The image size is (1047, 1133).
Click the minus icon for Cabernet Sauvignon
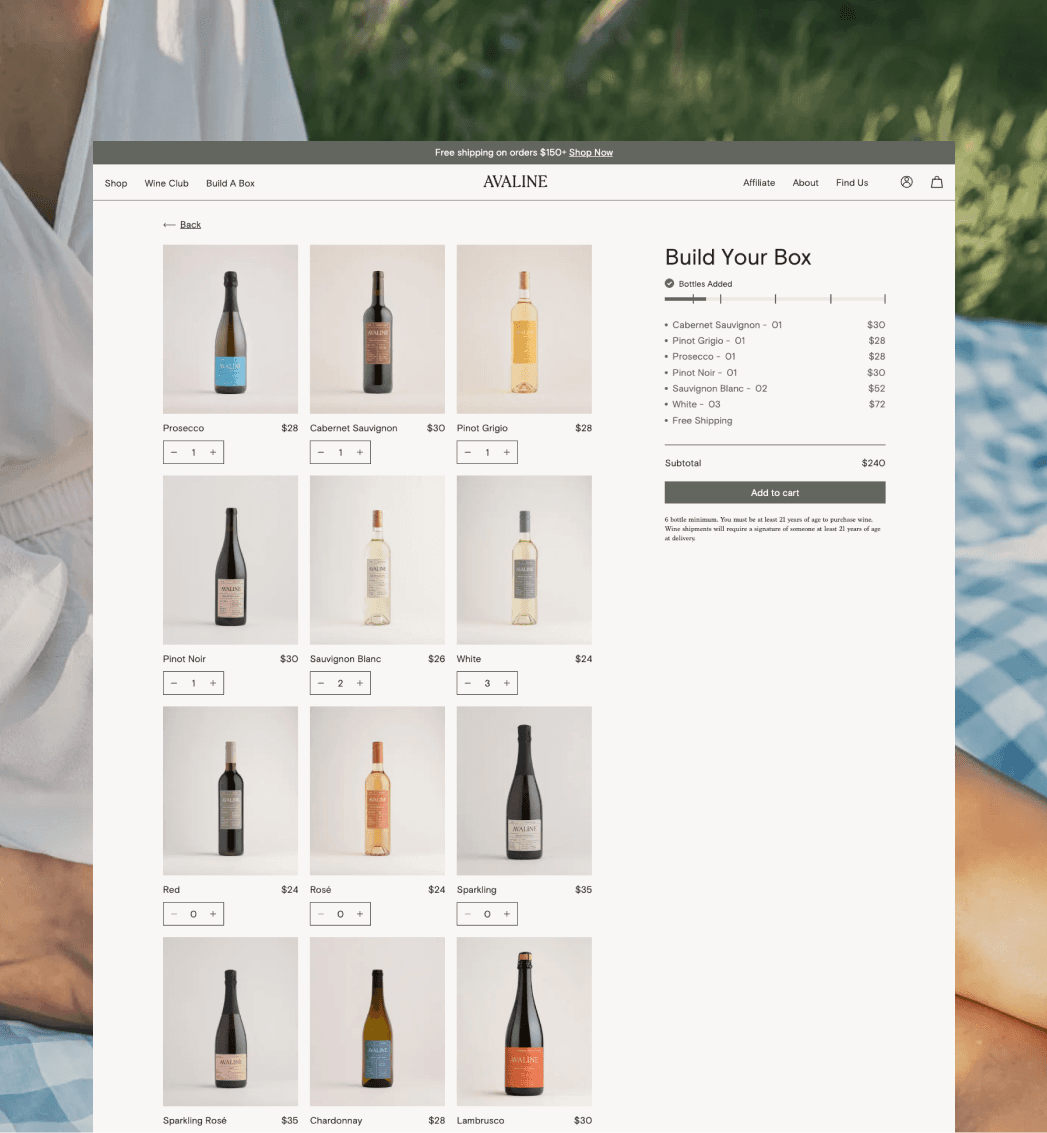(320, 452)
